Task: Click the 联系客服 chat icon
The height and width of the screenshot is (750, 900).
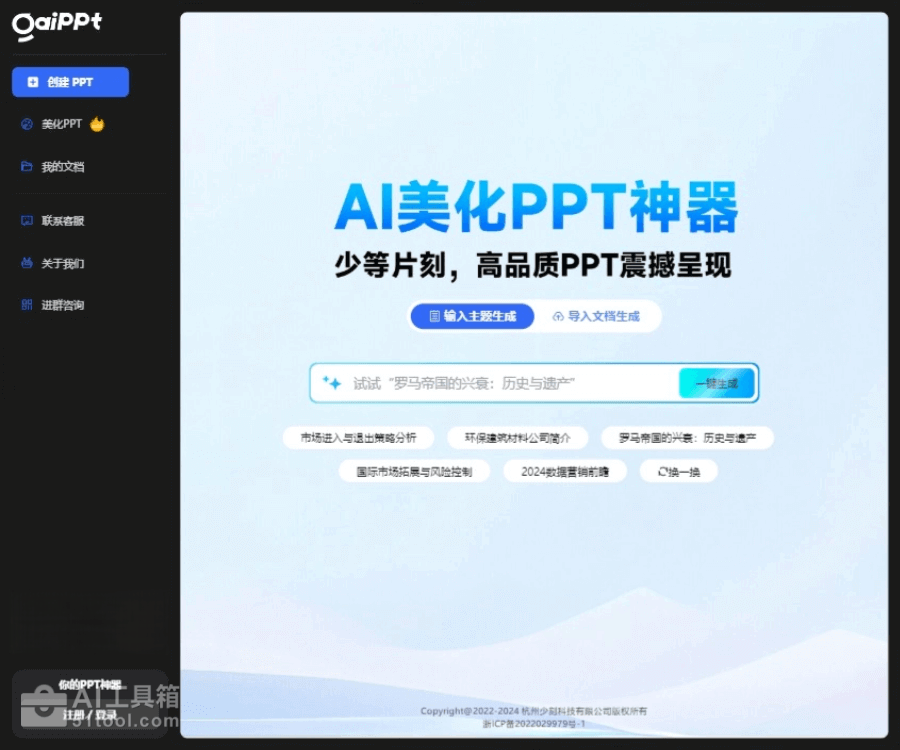Action: pyautogui.click(x=27, y=221)
